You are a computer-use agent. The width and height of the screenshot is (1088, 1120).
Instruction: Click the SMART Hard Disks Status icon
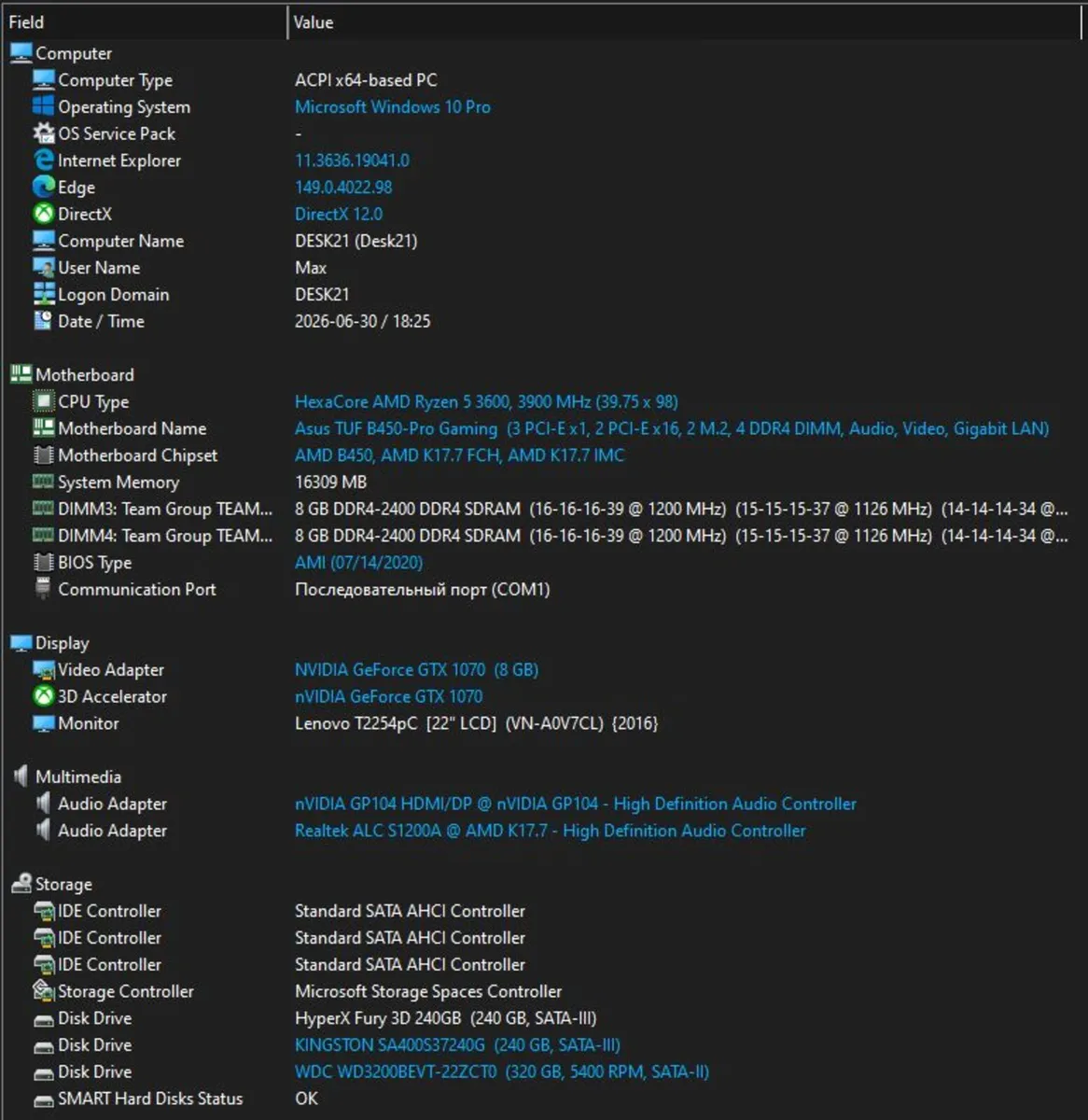tap(43, 1099)
